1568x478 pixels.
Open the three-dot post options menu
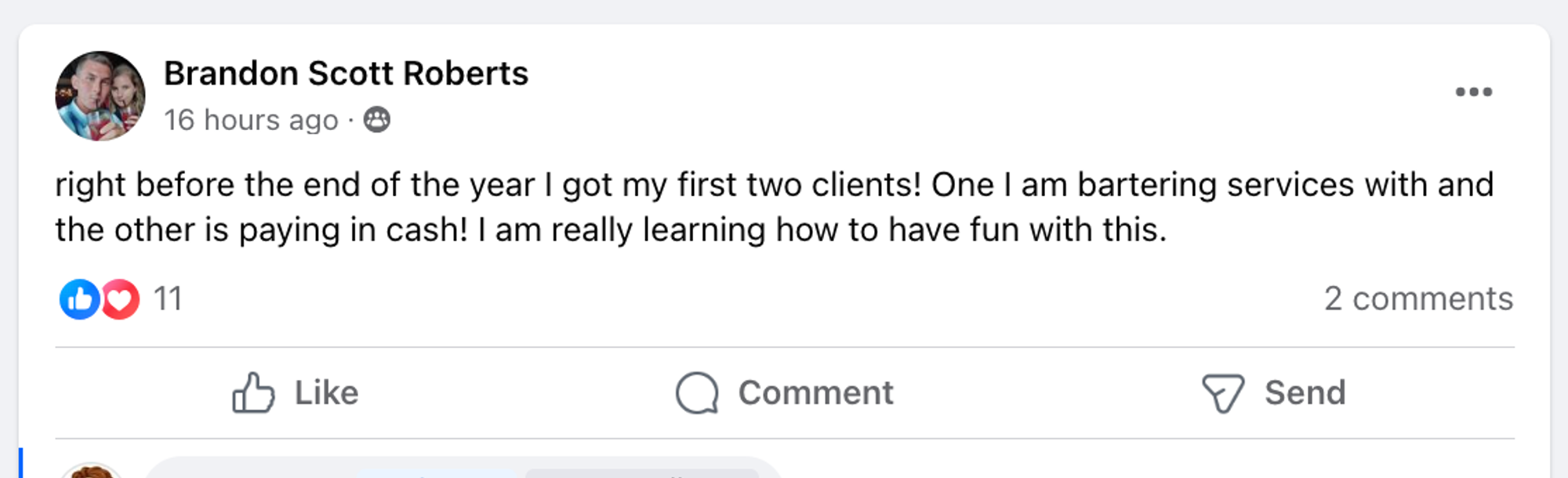[x=1473, y=92]
